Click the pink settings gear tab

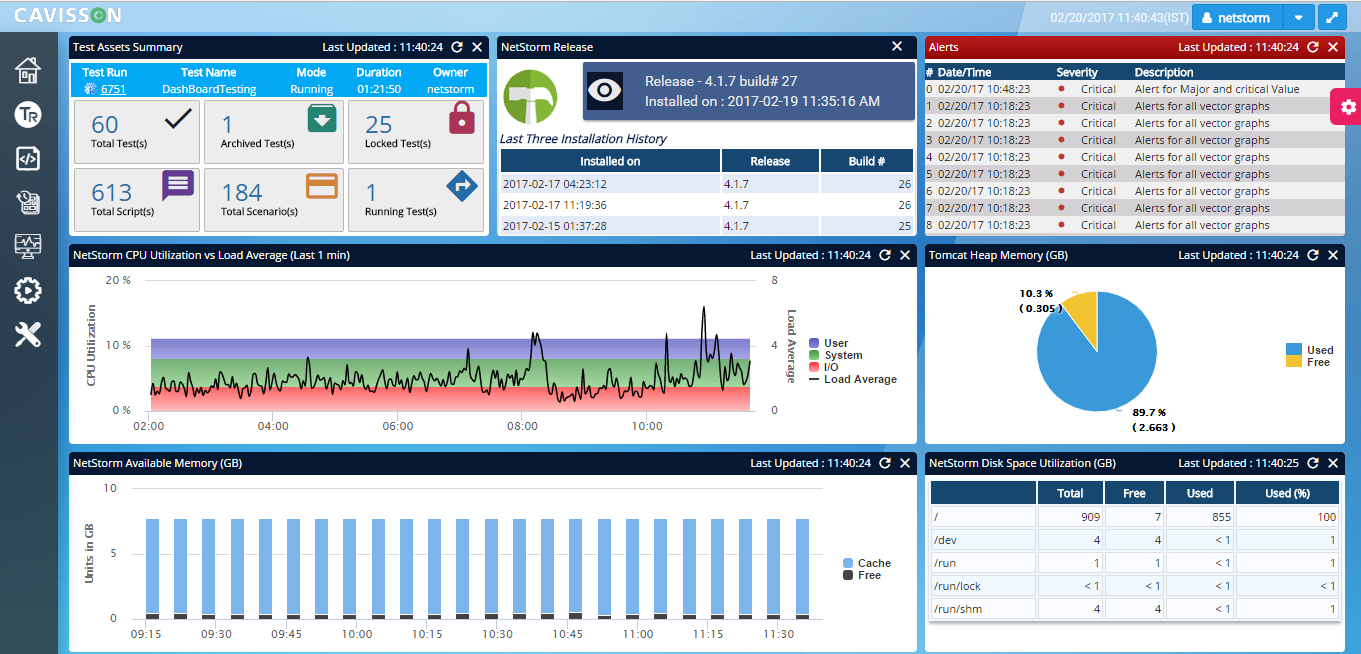(1346, 107)
